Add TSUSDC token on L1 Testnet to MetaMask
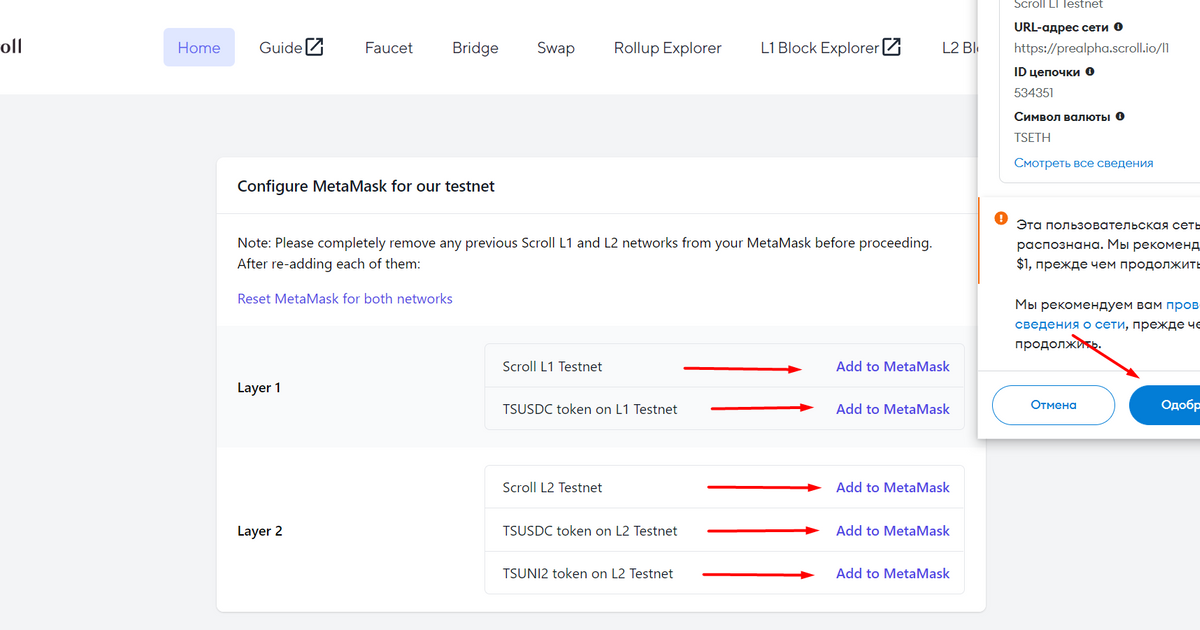 (893, 409)
